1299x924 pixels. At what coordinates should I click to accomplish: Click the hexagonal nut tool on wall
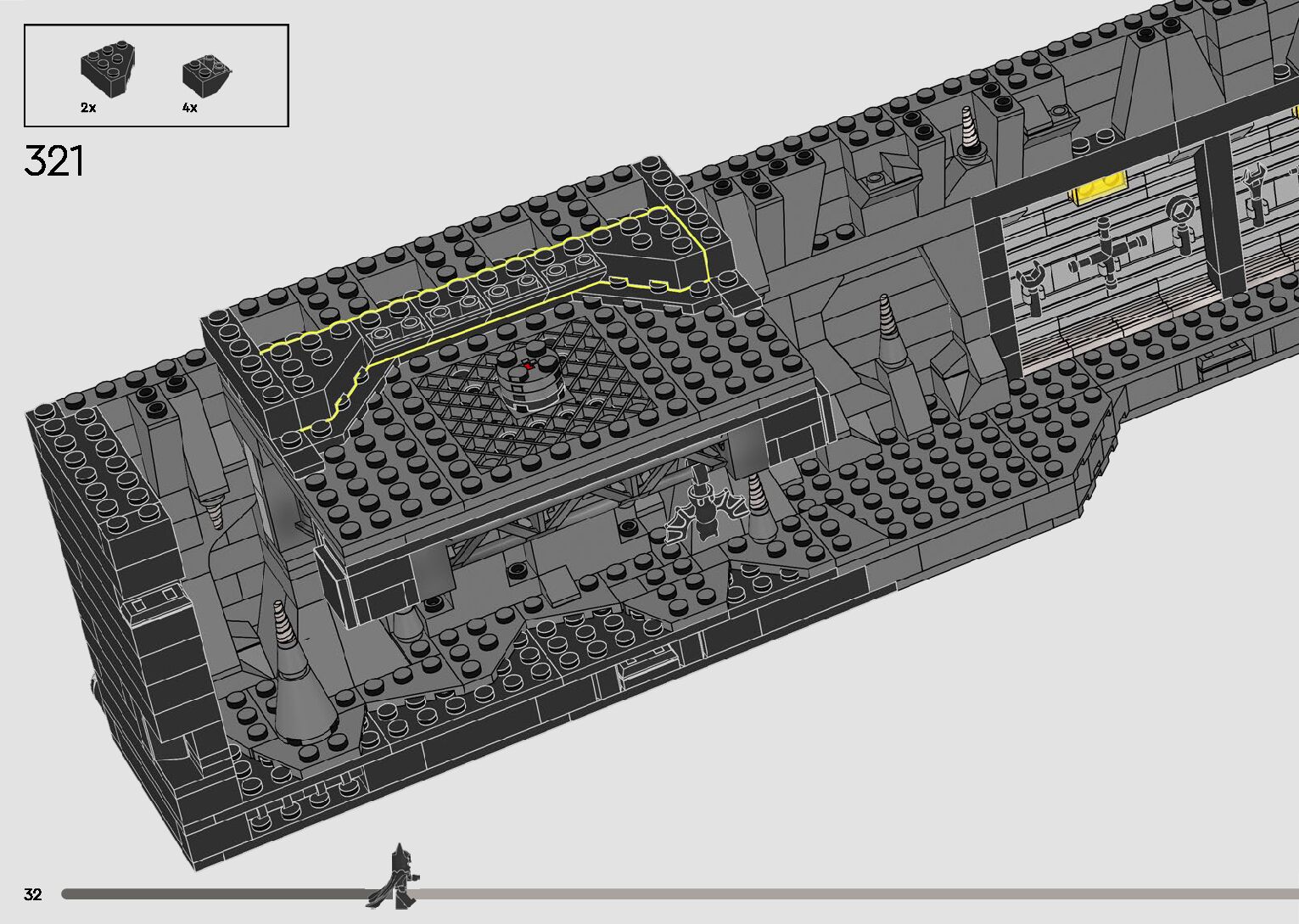tap(1180, 217)
